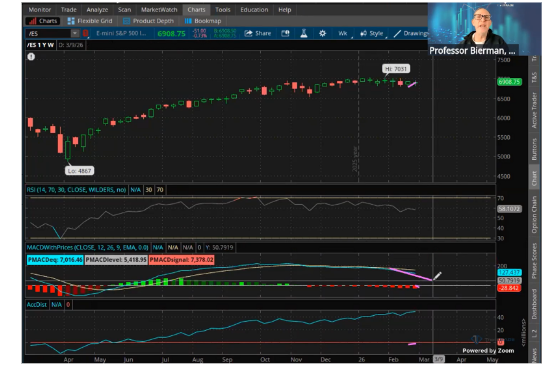Switch to the Analyze tab
The image size is (558, 369).
97,10
